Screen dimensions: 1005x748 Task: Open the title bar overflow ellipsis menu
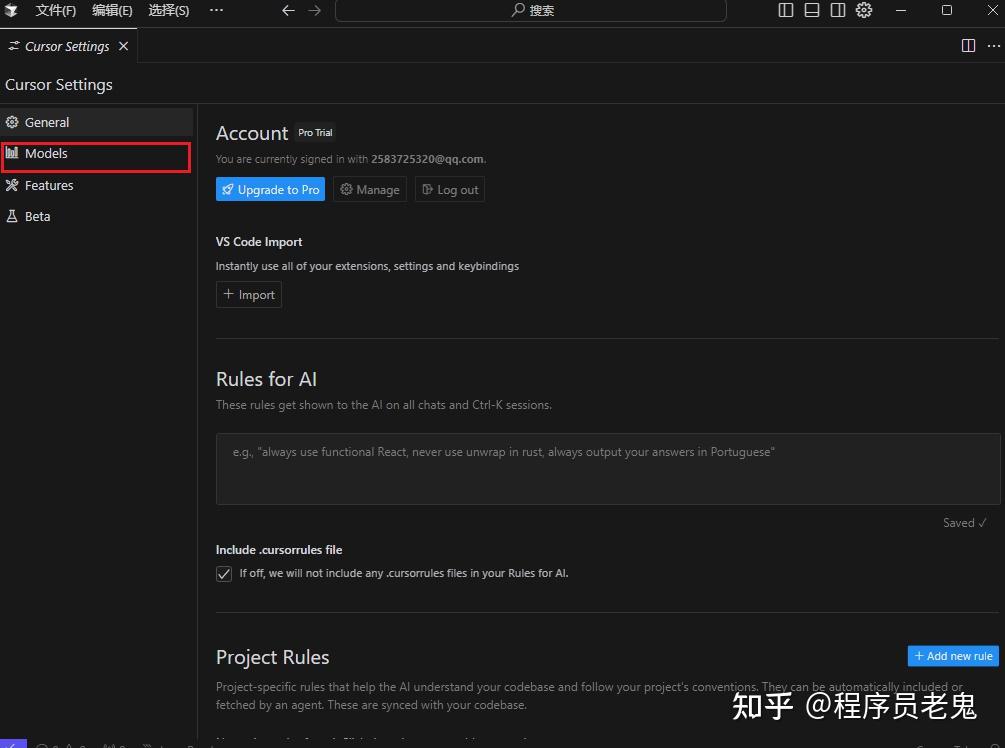216,10
